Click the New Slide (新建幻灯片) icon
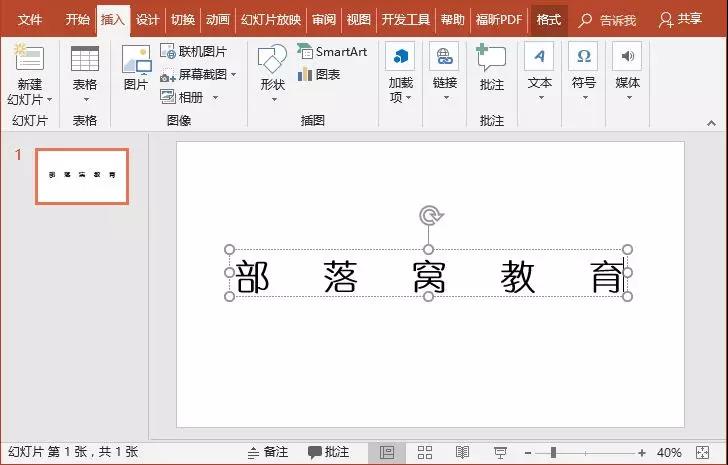 click(29, 59)
